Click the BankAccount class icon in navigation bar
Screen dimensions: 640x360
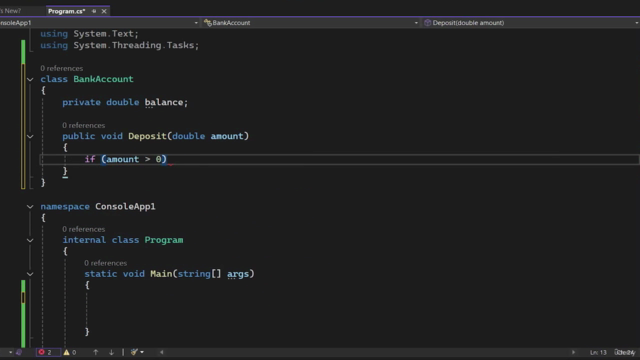tap(208, 23)
